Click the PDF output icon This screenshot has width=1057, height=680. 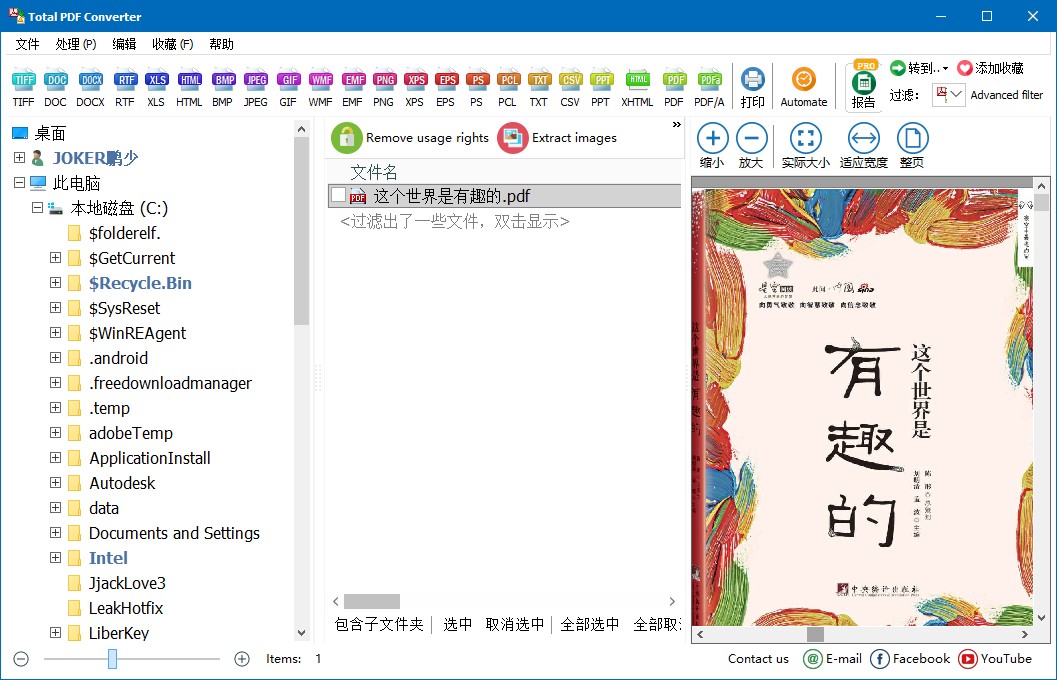point(673,88)
